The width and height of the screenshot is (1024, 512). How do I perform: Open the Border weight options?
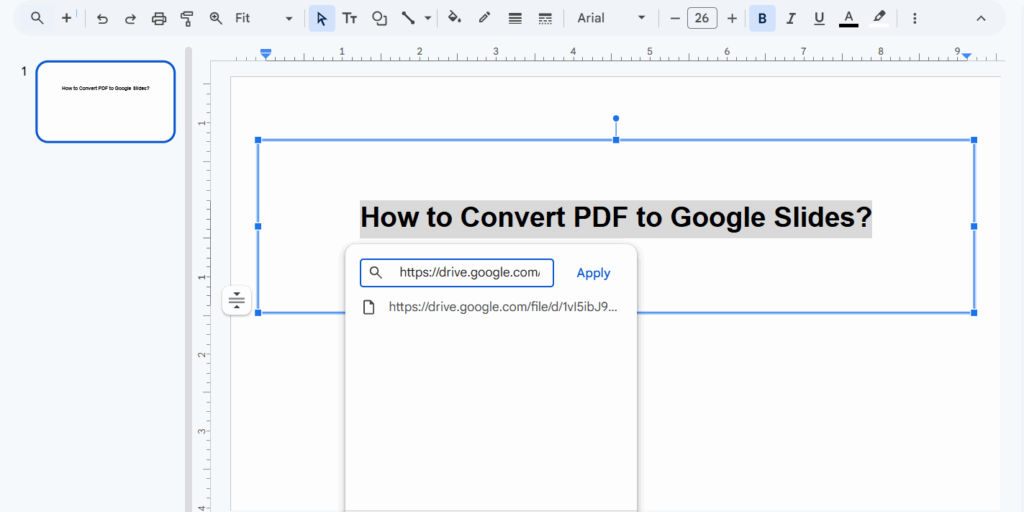(x=515, y=18)
